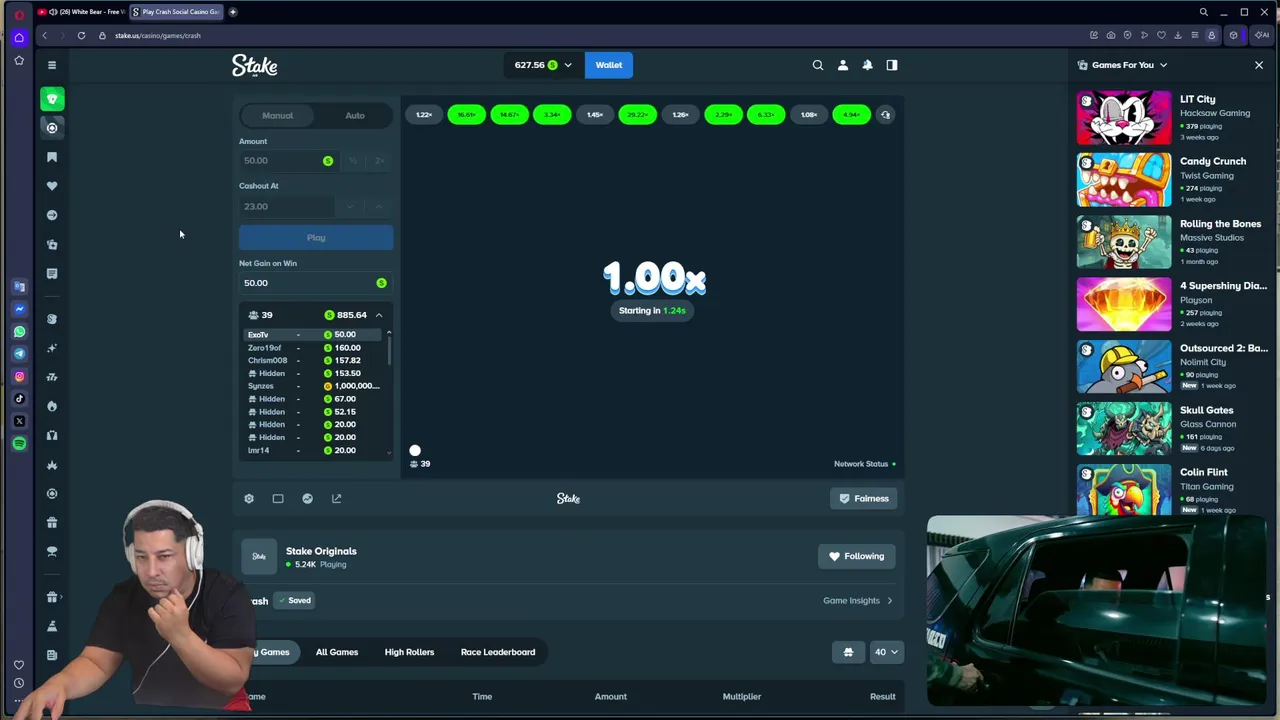Click the 29.22× past result pill
1280x720 pixels.
[x=638, y=115]
